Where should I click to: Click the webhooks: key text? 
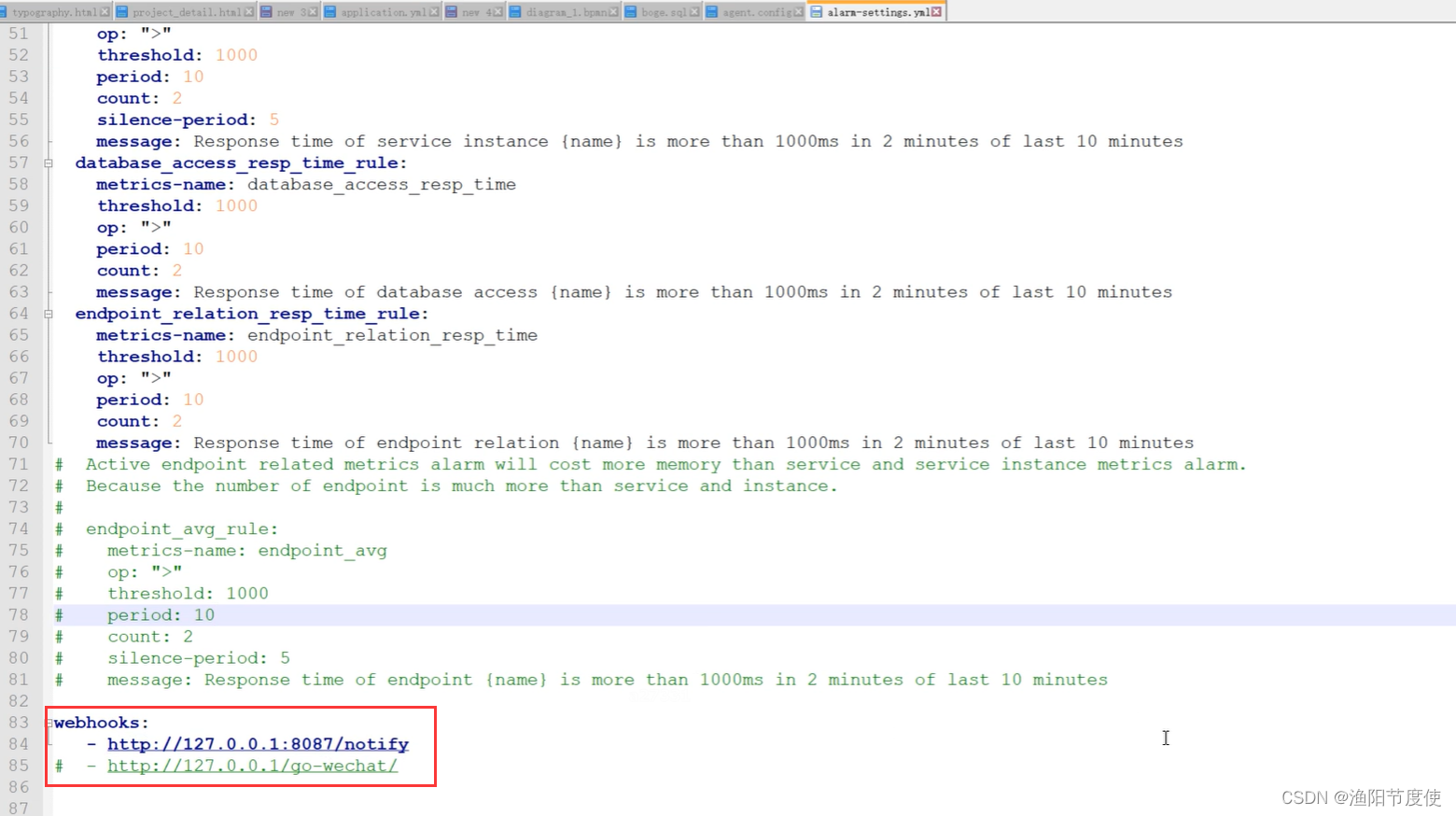[x=101, y=723]
